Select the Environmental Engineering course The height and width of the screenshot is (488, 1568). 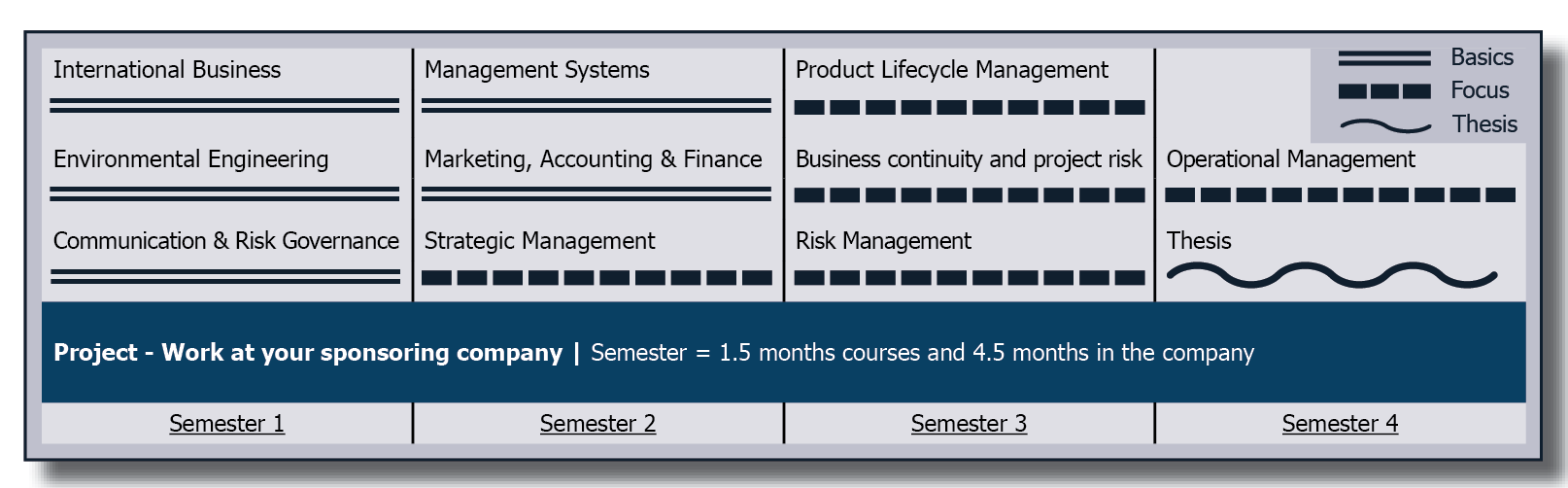coord(190,159)
